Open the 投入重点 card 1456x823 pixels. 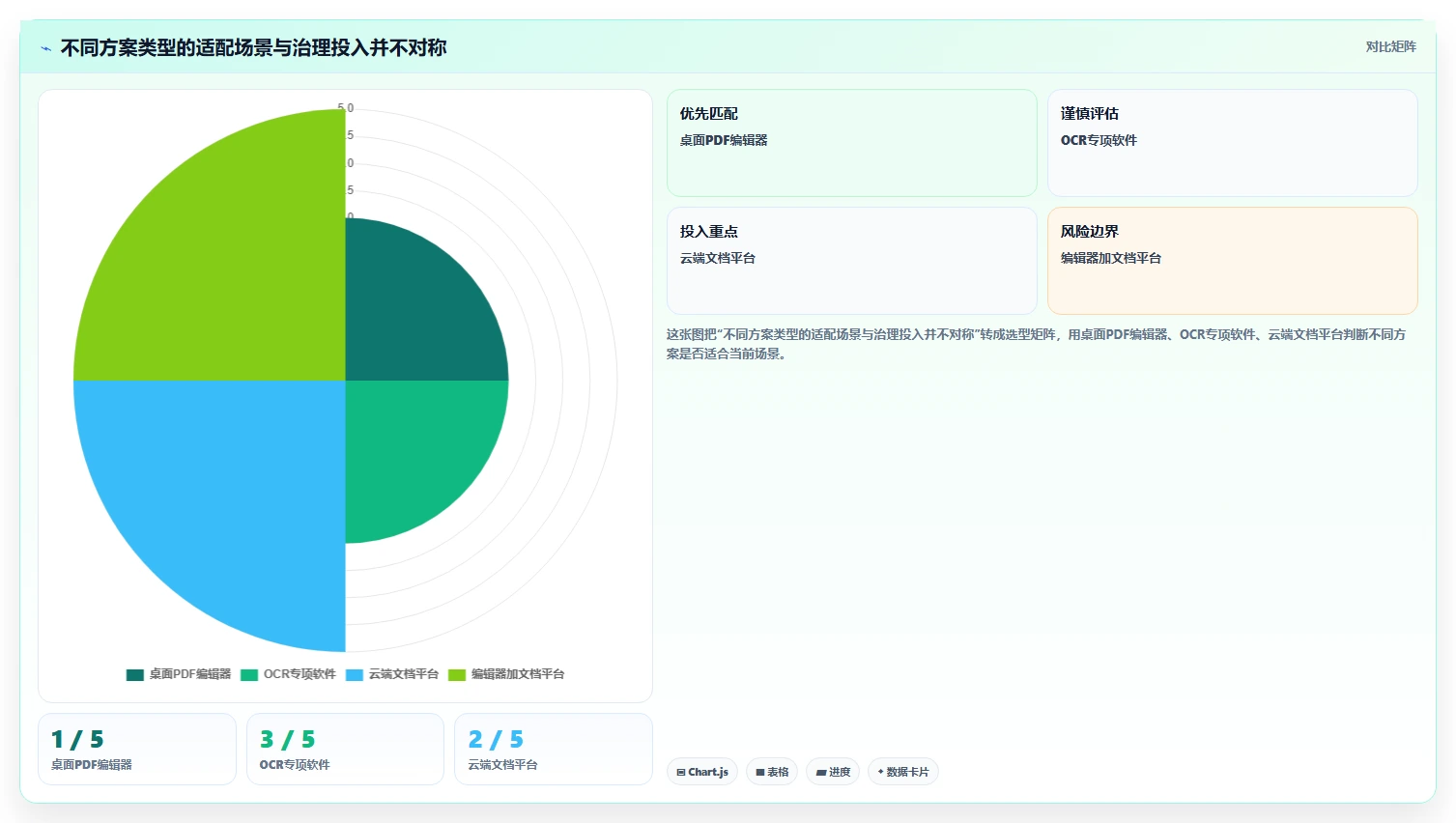pyautogui.click(x=851, y=261)
